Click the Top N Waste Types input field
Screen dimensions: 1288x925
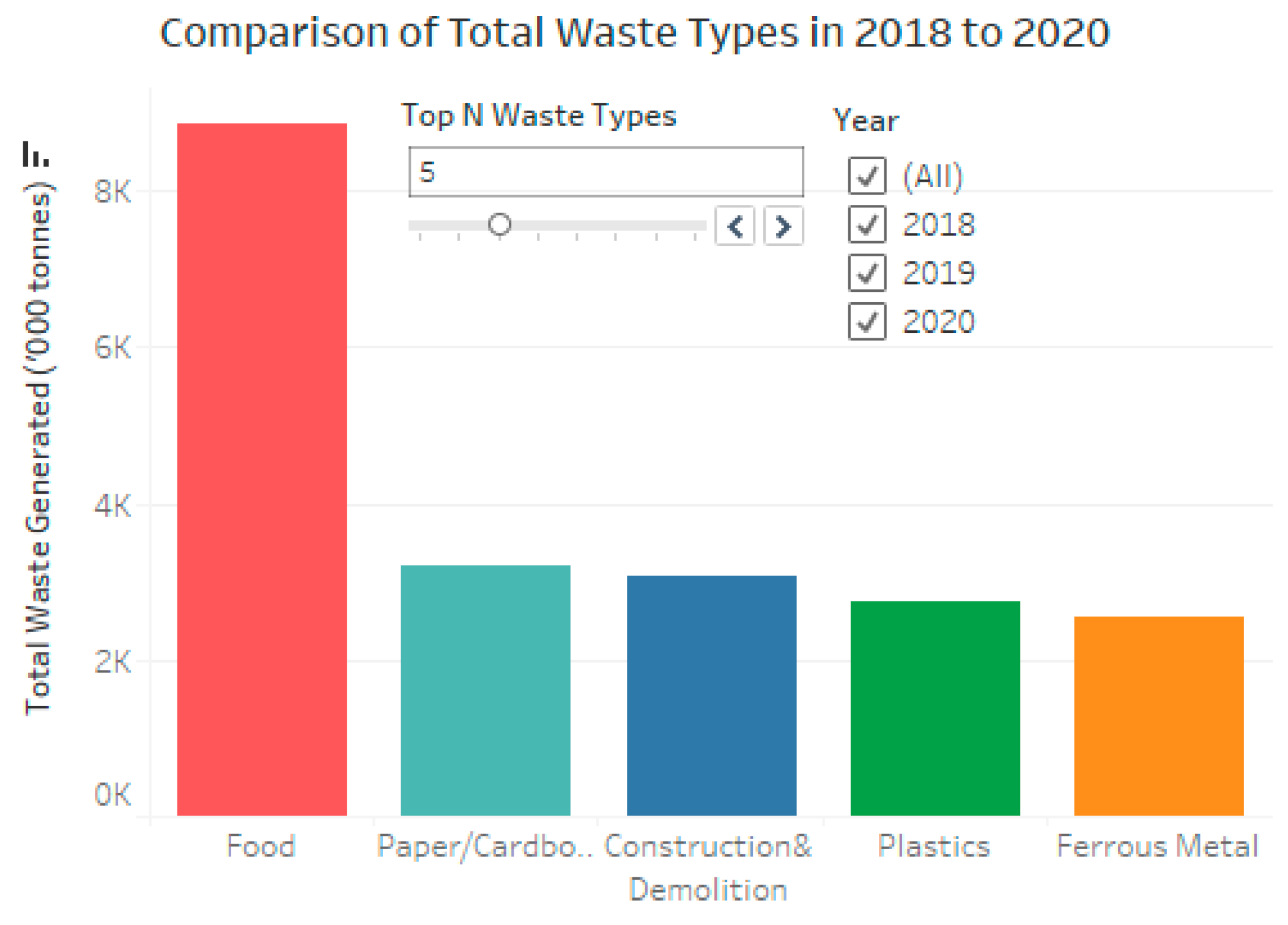[605, 172]
